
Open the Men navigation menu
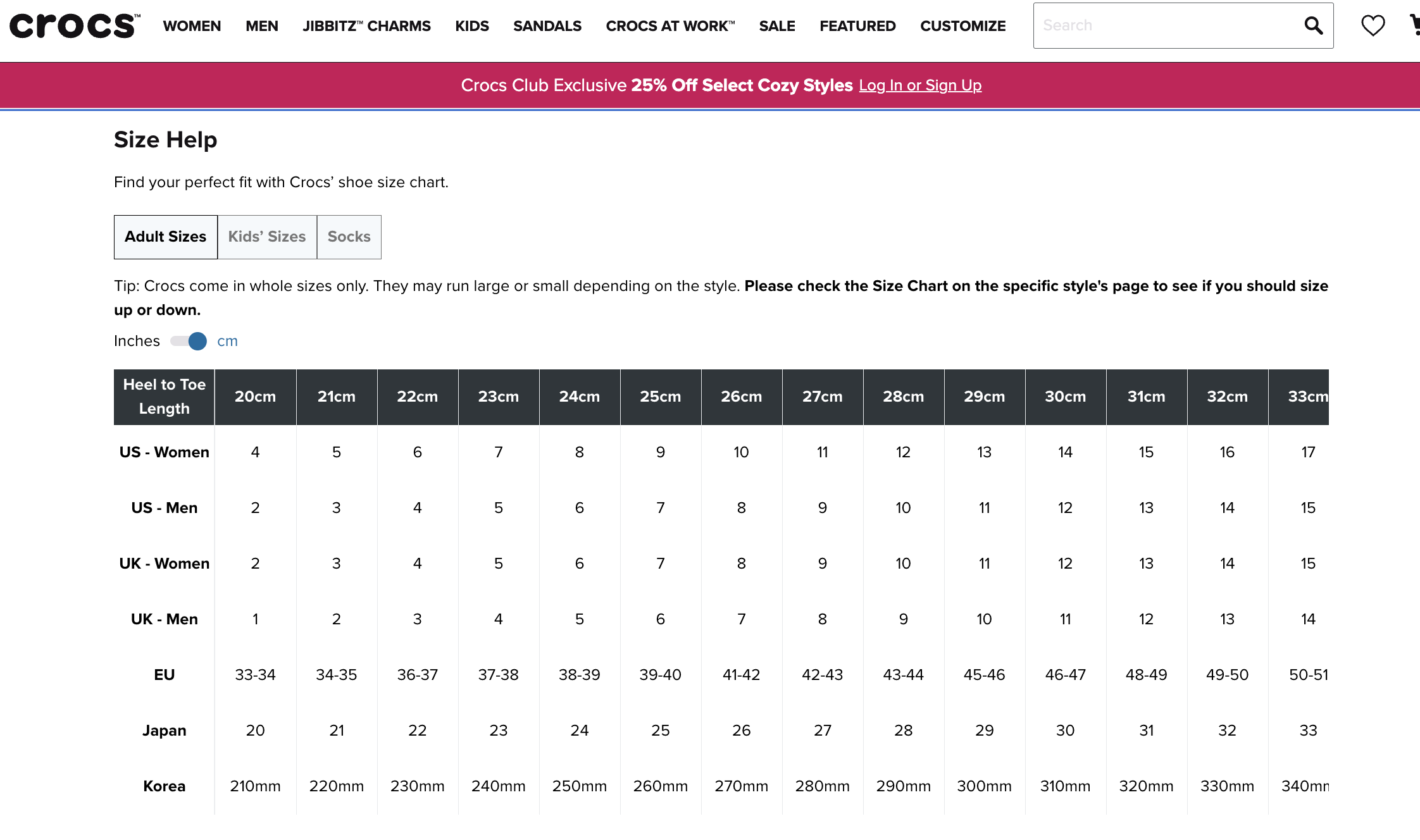point(261,26)
